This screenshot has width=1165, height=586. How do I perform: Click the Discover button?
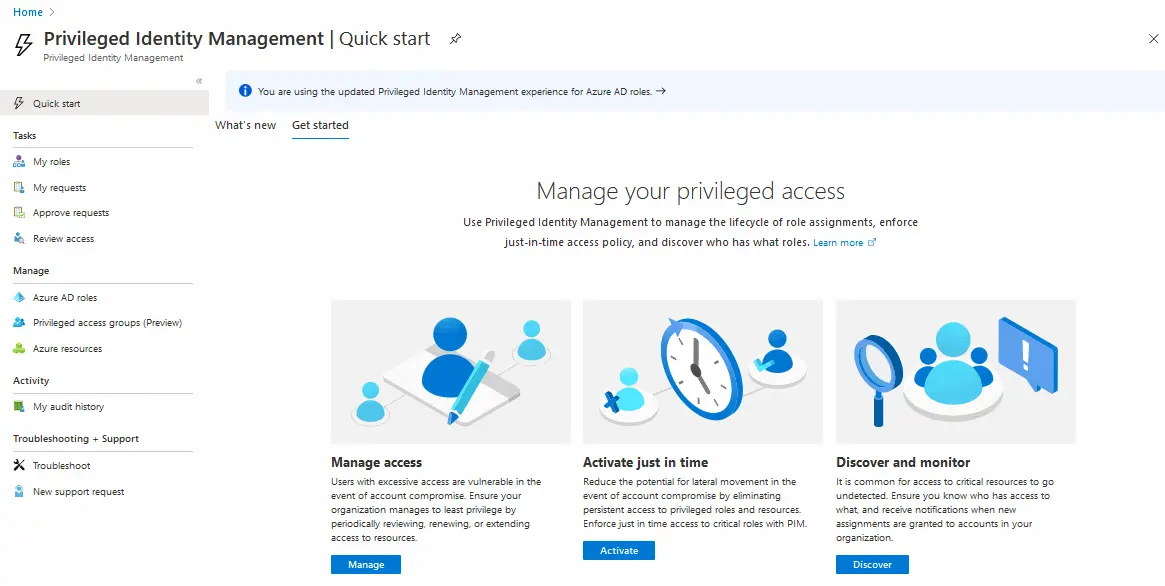click(x=872, y=565)
